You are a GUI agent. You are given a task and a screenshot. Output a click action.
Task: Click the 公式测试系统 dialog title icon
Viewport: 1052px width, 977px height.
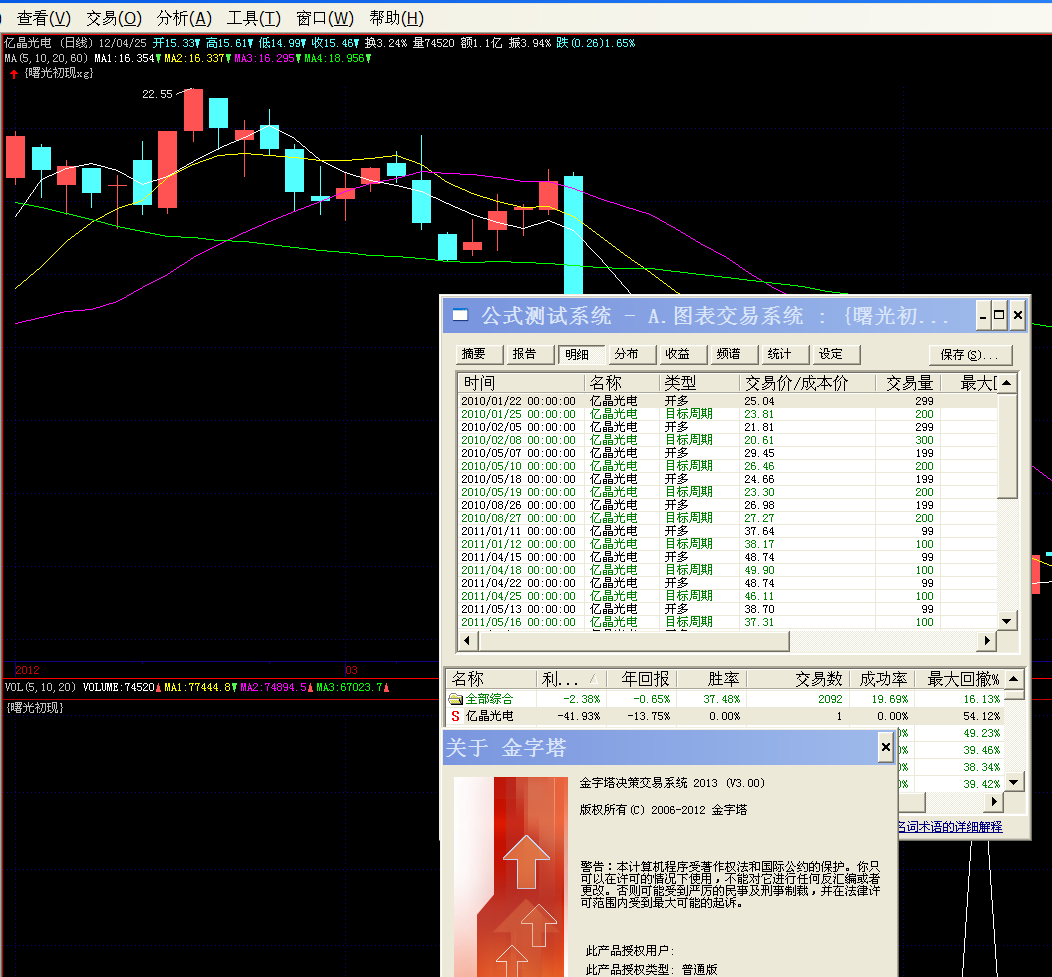coord(460,316)
